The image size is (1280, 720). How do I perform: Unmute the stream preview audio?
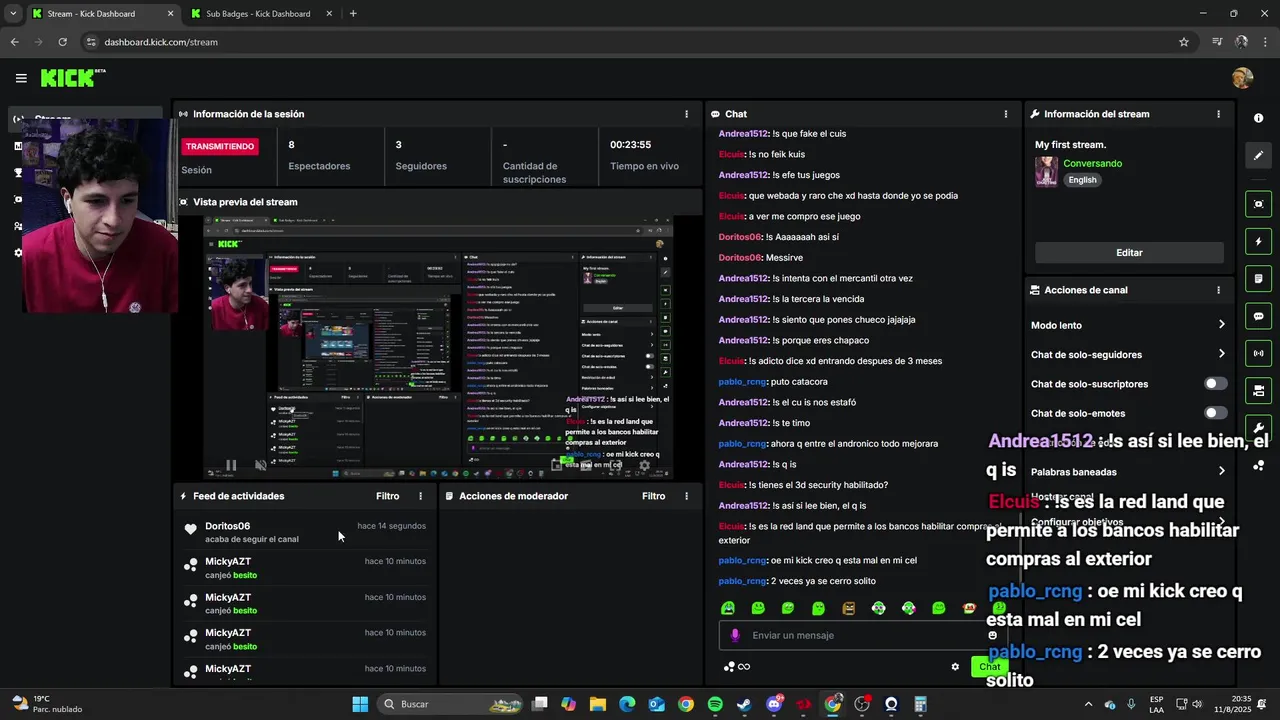(260, 465)
